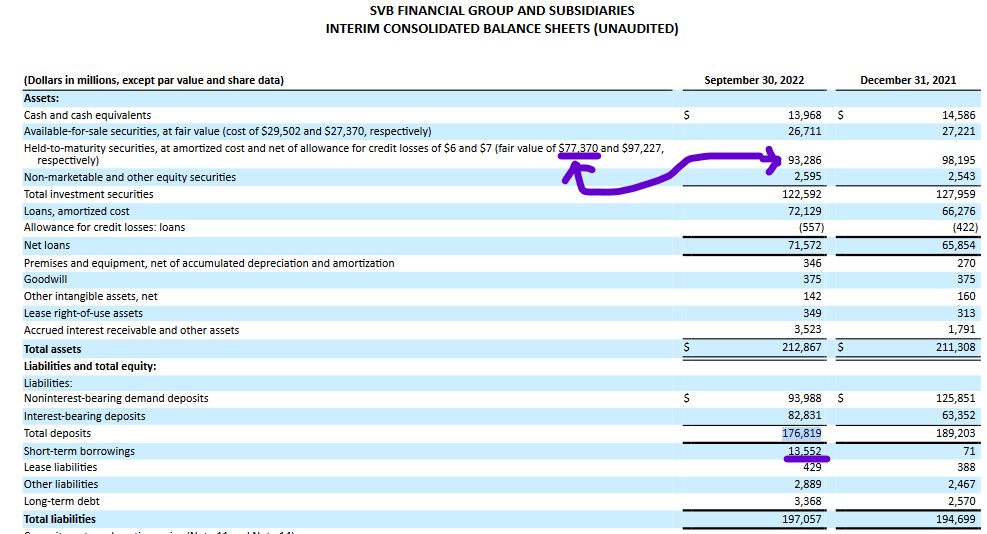
Task: Click the held-to-maturity value 98,195
Action: pos(959,161)
